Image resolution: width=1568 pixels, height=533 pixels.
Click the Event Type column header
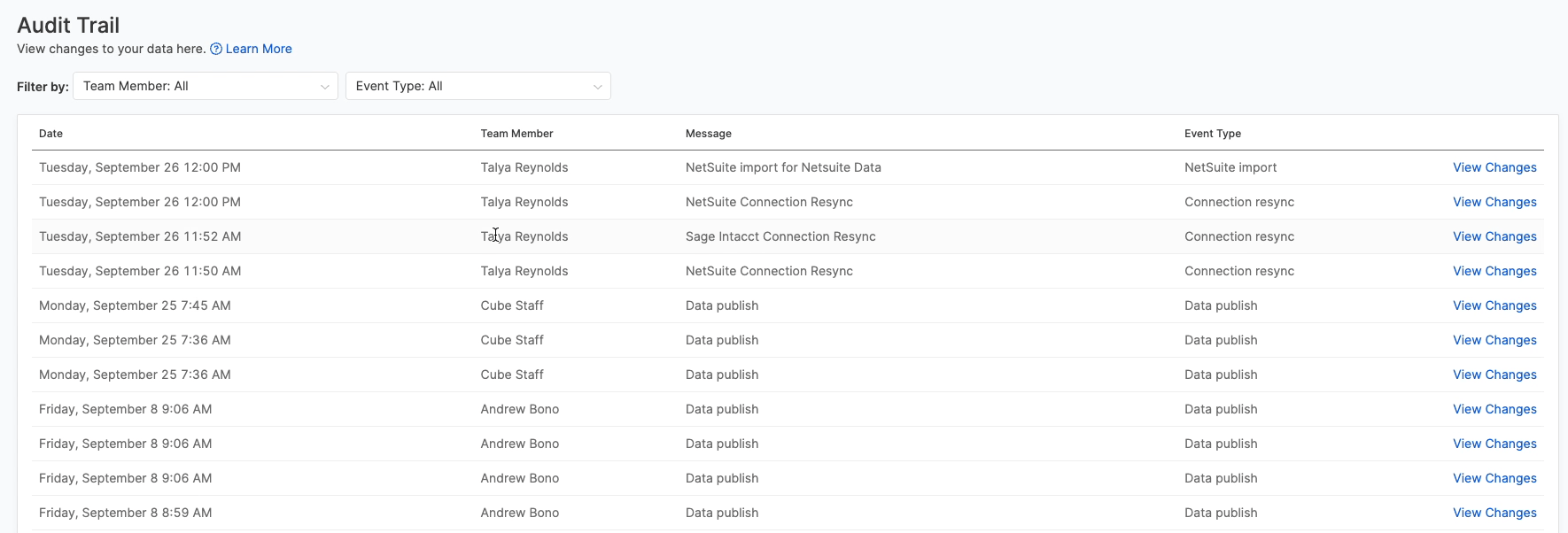pyautogui.click(x=1212, y=134)
